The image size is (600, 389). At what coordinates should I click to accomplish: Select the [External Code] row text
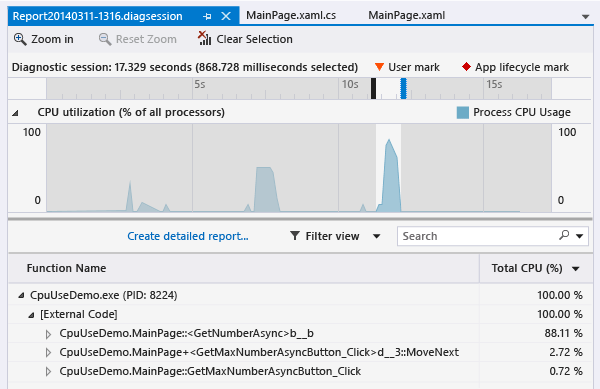tap(79, 314)
